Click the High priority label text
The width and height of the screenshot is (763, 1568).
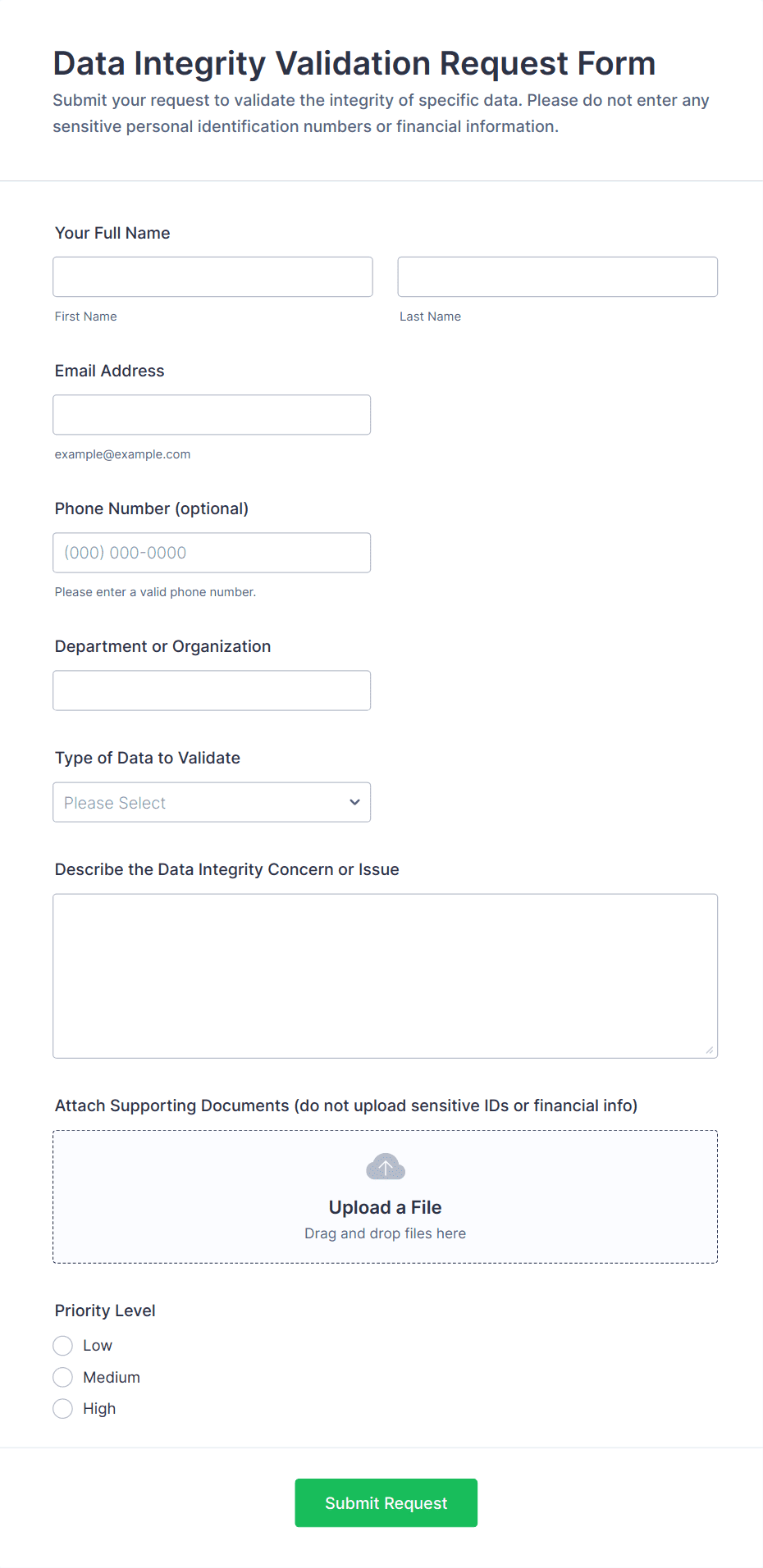pyautogui.click(x=99, y=1409)
